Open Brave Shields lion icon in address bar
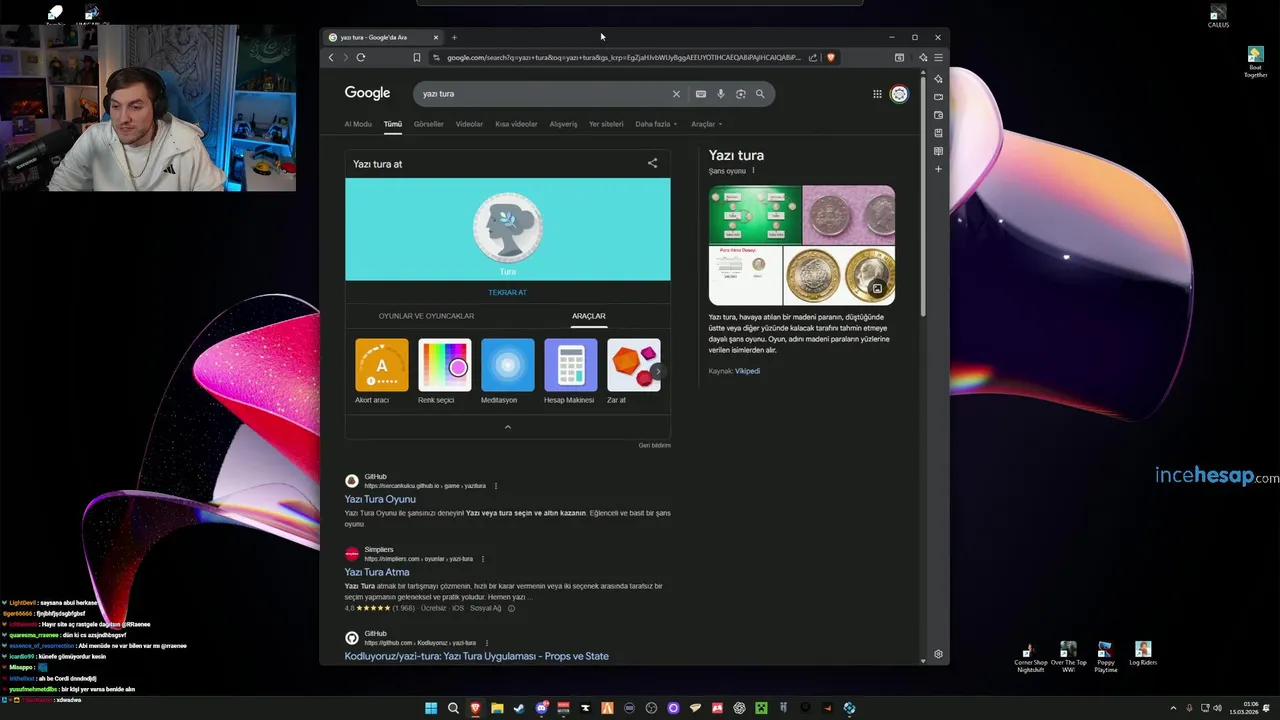The image size is (1280, 720). (x=830, y=57)
